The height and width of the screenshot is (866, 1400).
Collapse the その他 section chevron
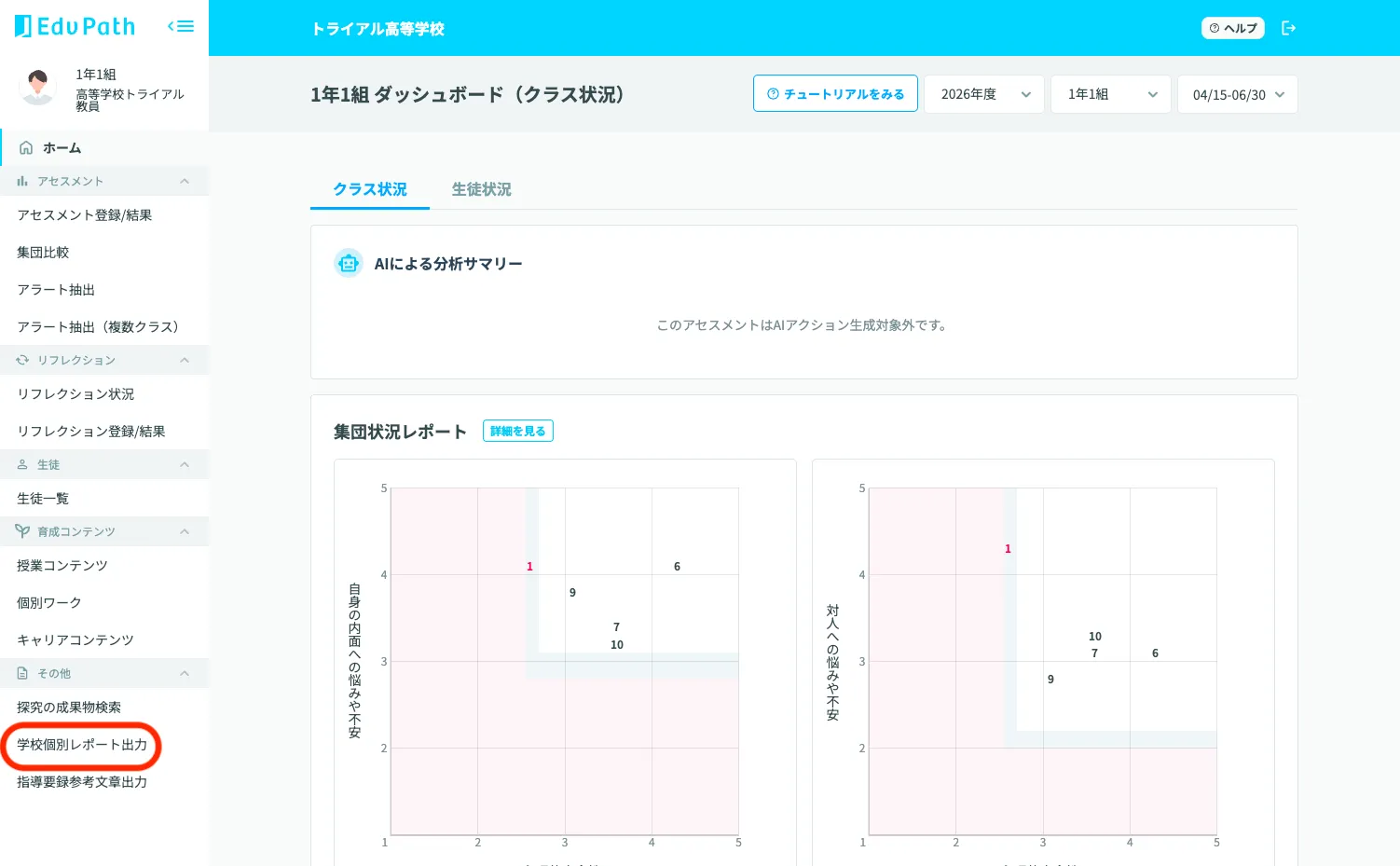185,673
